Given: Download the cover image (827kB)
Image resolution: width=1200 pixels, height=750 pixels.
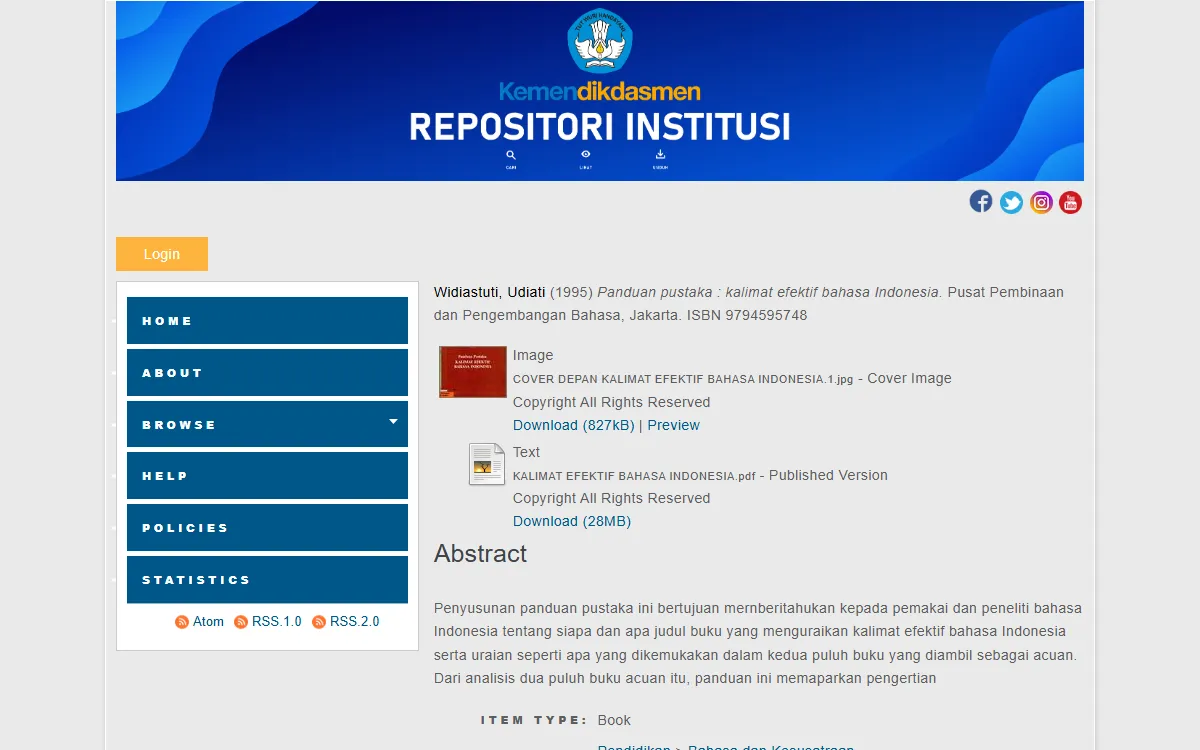Looking at the screenshot, I should (574, 425).
